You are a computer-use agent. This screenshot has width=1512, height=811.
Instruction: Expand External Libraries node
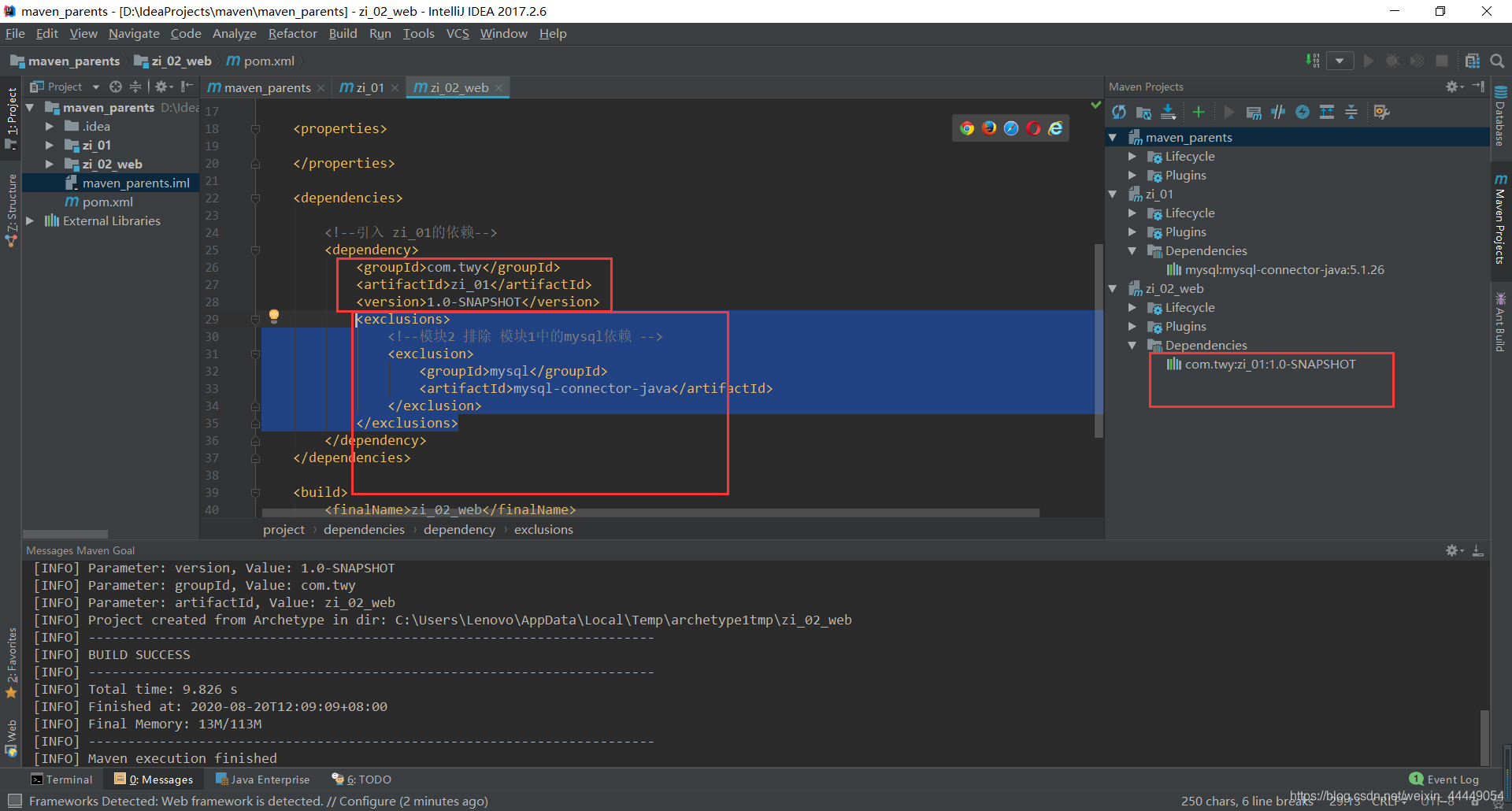coord(30,220)
